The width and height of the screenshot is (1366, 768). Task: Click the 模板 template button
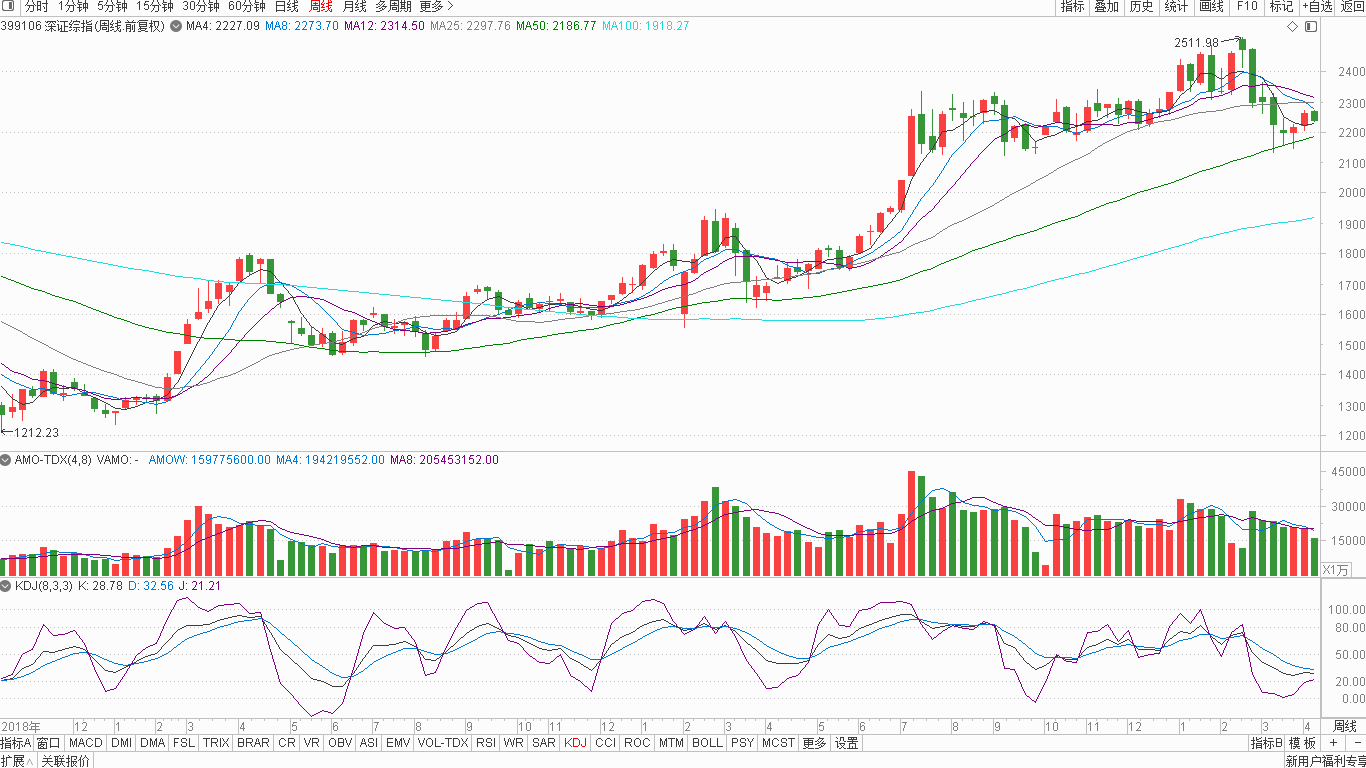1302,743
